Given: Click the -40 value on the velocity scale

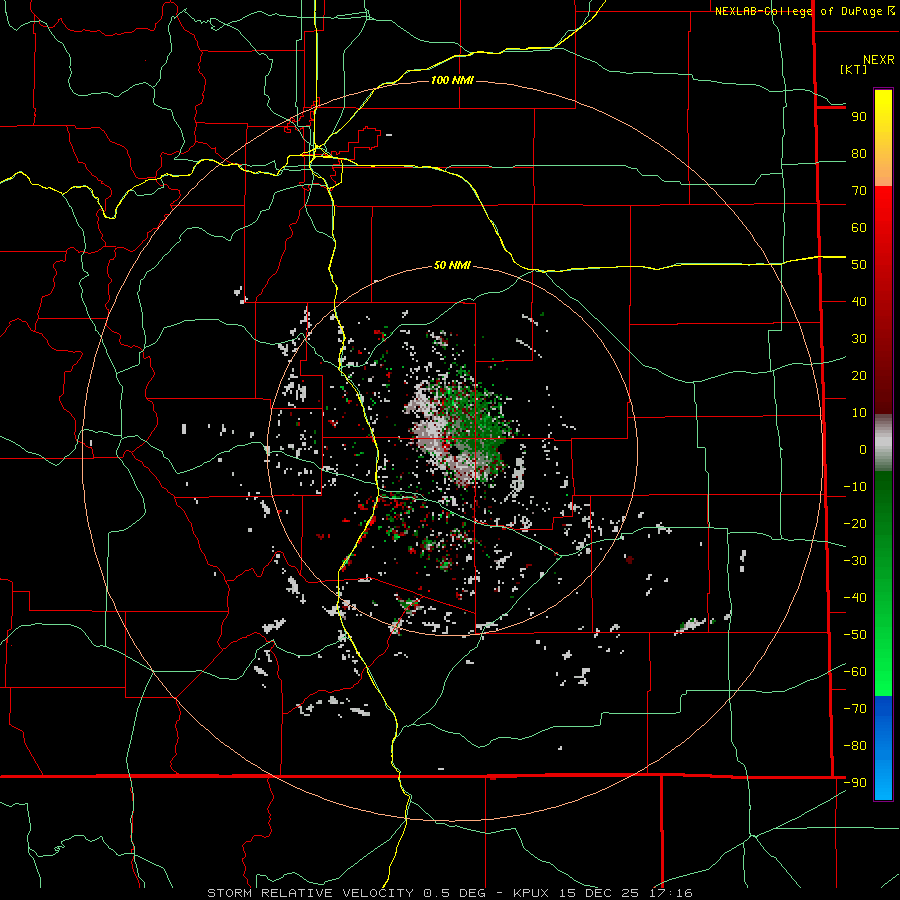Looking at the screenshot, I should tap(855, 598).
